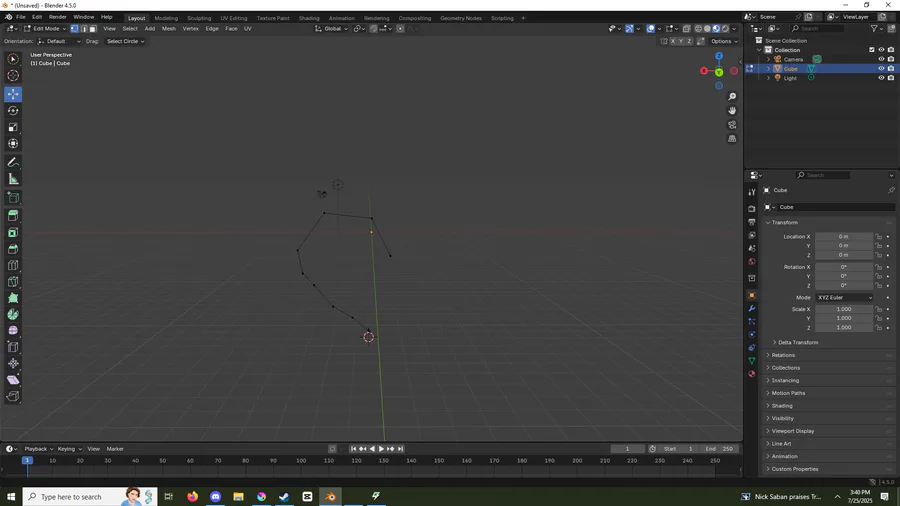
Task: Open Select Circle drag dropdown
Action: (126, 41)
